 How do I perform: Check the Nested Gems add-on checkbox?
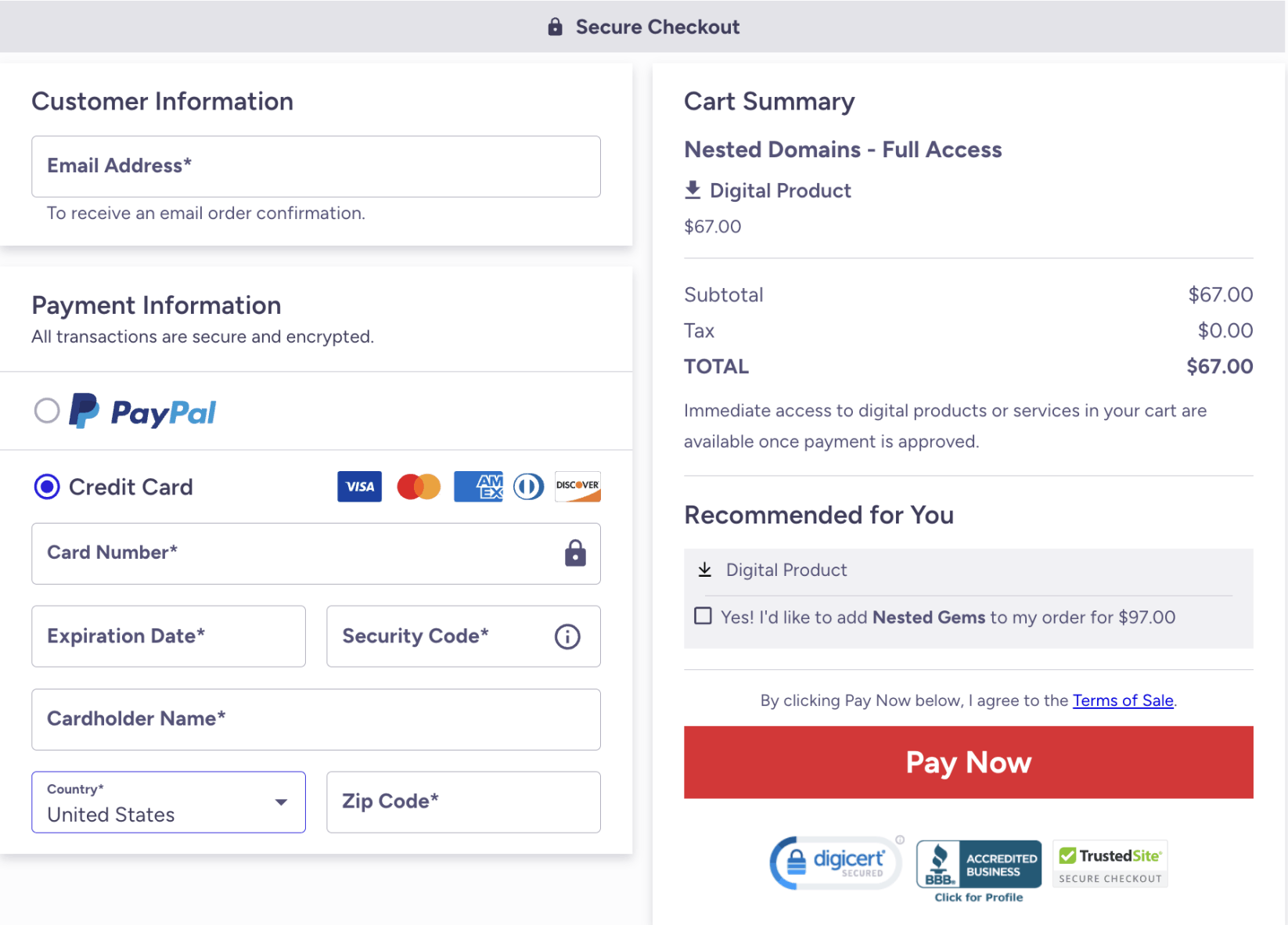(x=702, y=616)
